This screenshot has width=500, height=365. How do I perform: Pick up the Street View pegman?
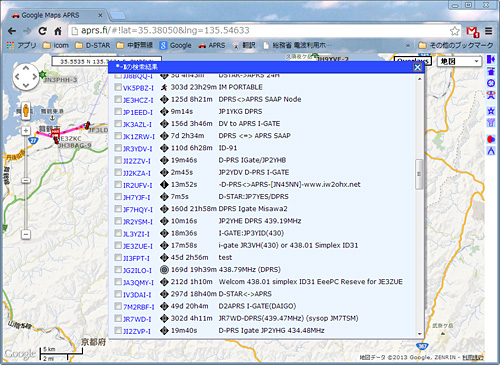26,111
